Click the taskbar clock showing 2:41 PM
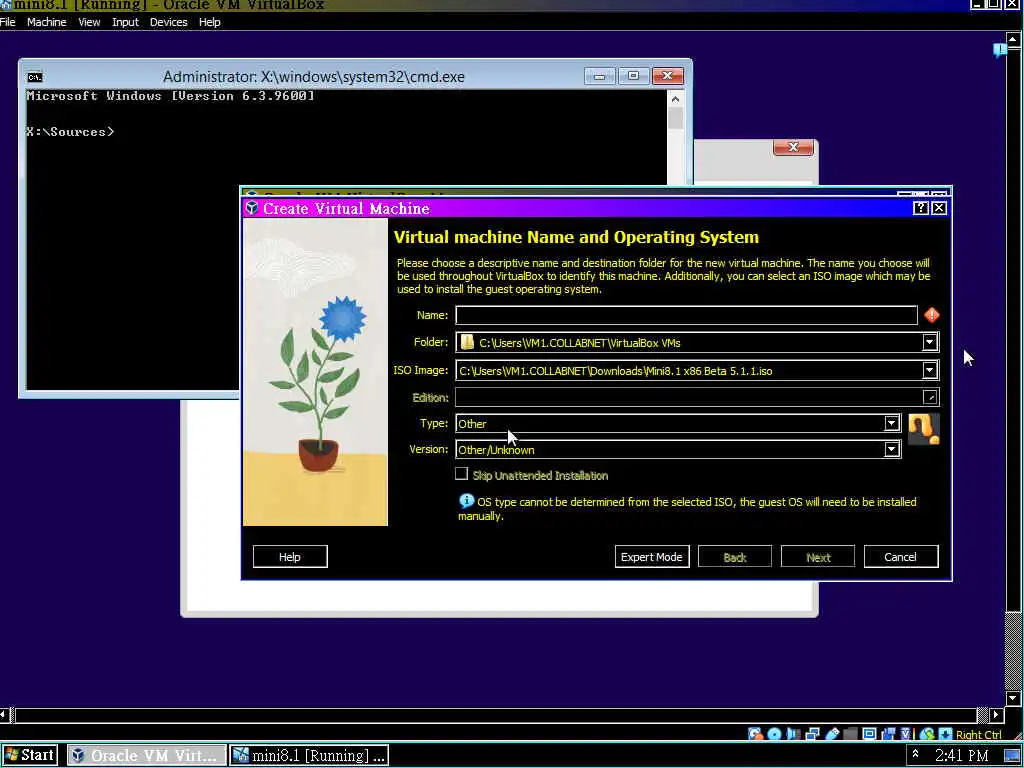 tap(961, 756)
